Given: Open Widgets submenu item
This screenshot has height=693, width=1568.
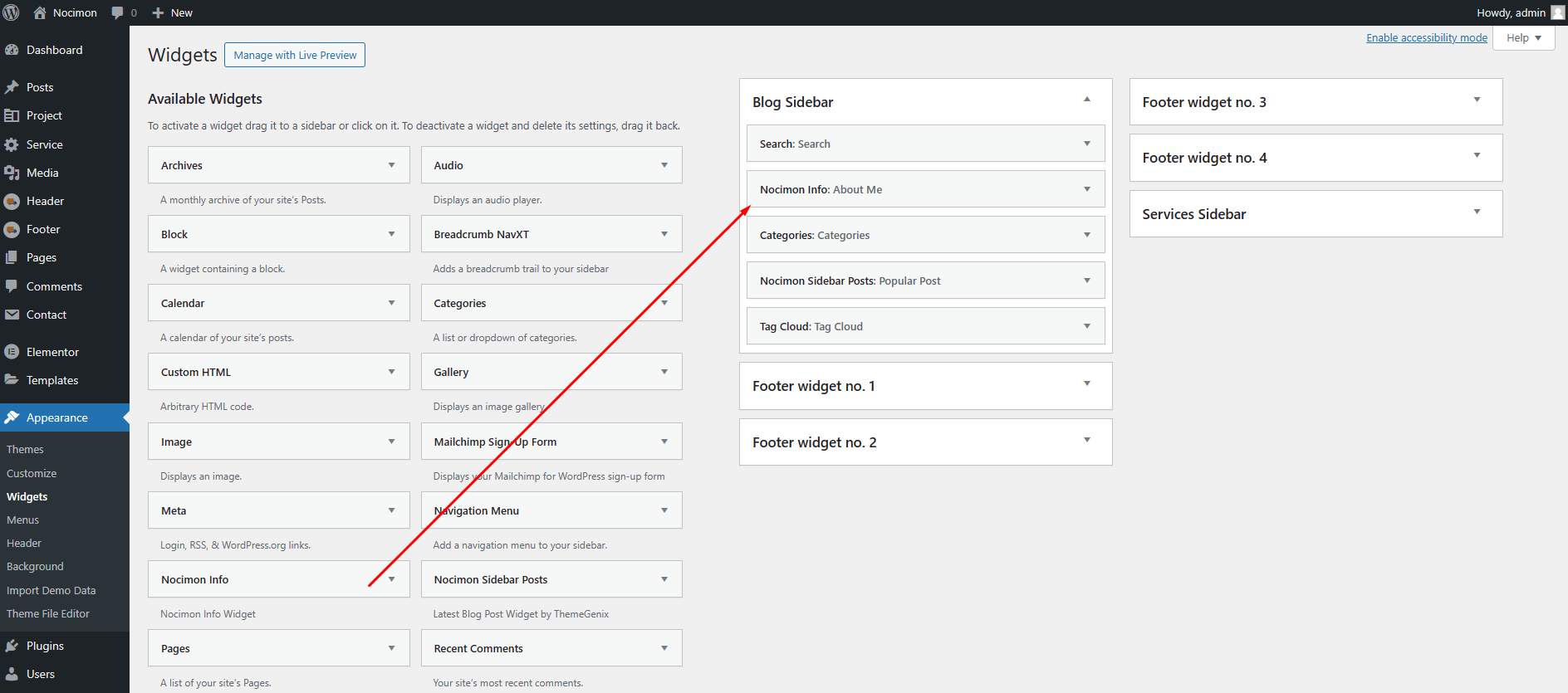Looking at the screenshot, I should coord(27,496).
